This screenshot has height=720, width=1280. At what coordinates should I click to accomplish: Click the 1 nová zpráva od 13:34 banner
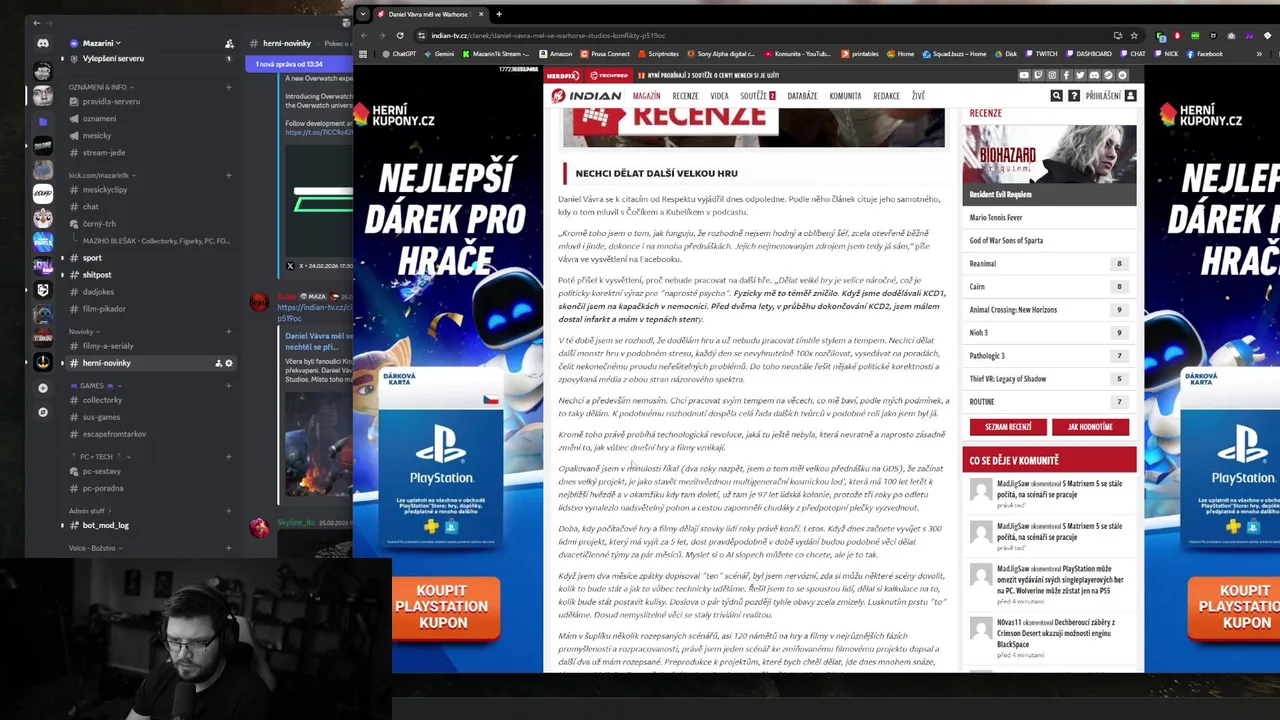tap(298, 64)
